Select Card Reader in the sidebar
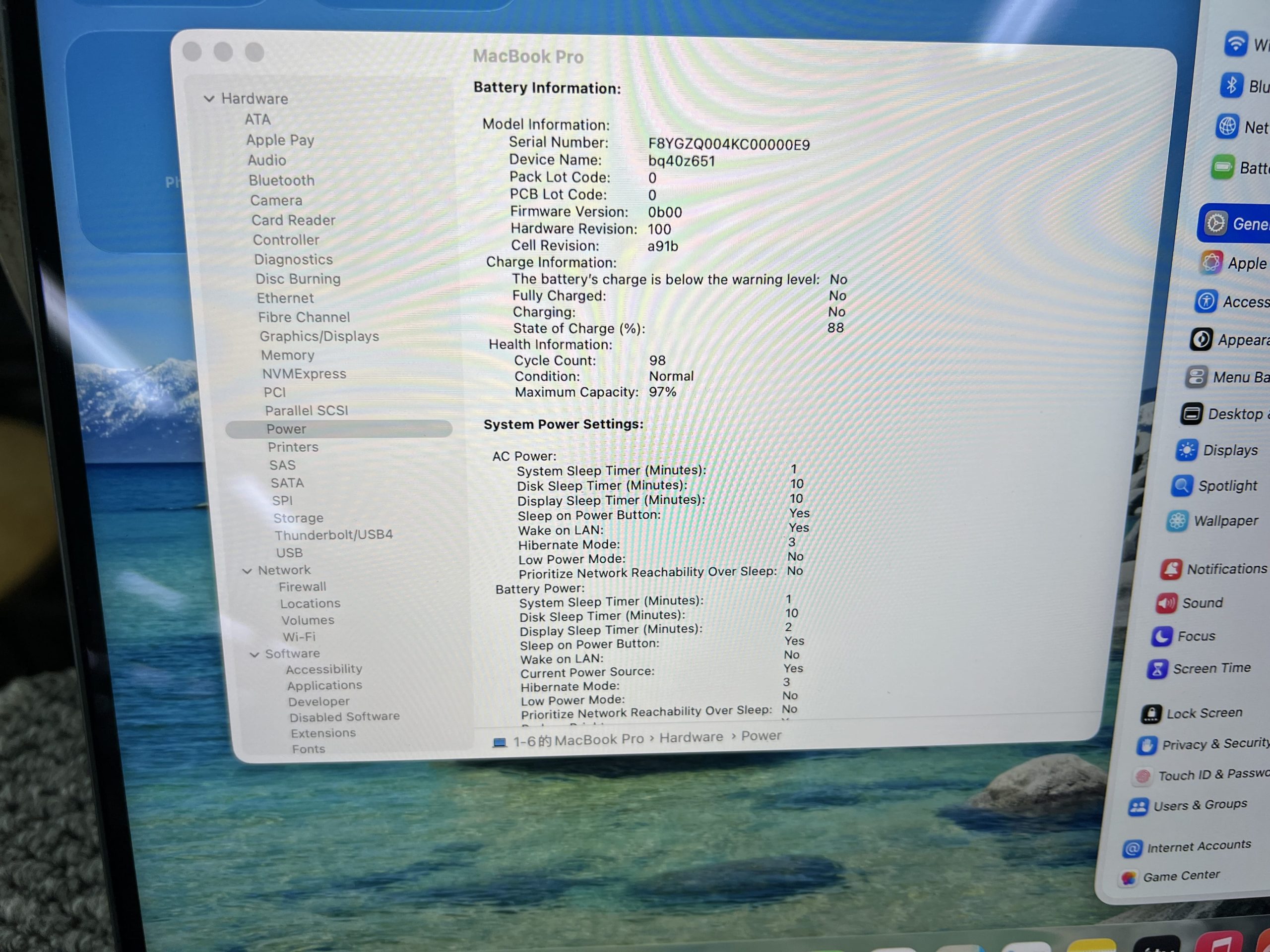The image size is (1270, 952). pyautogui.click(x=293, y=220)
